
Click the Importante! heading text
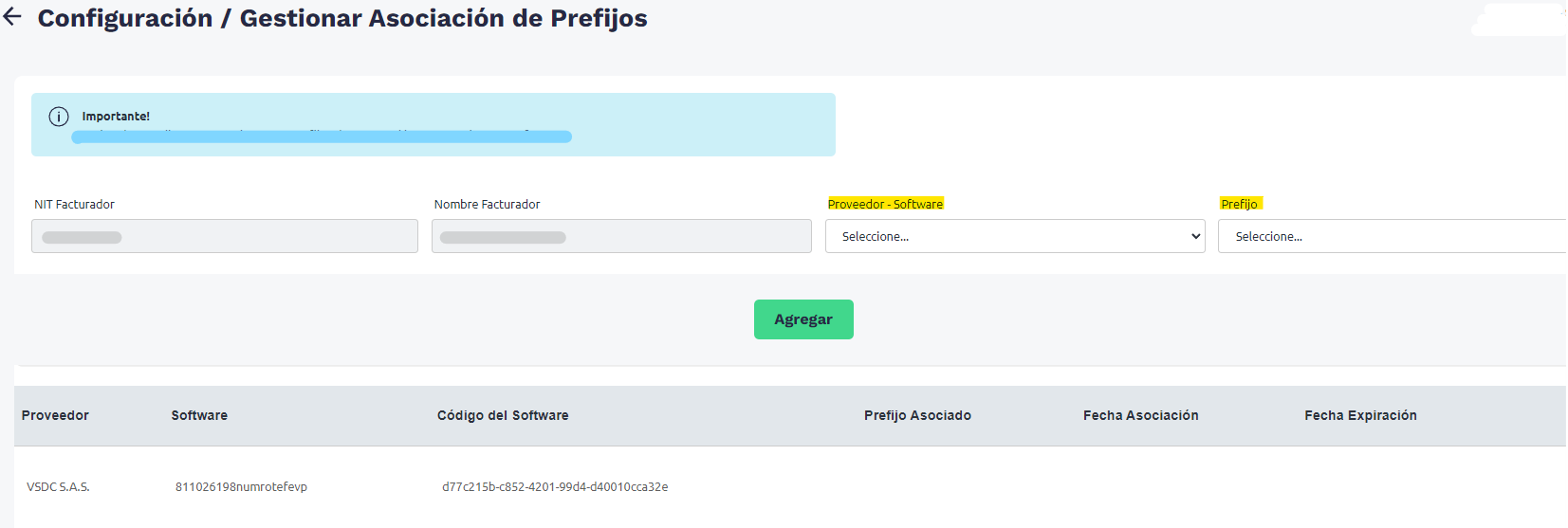(116, 117)
